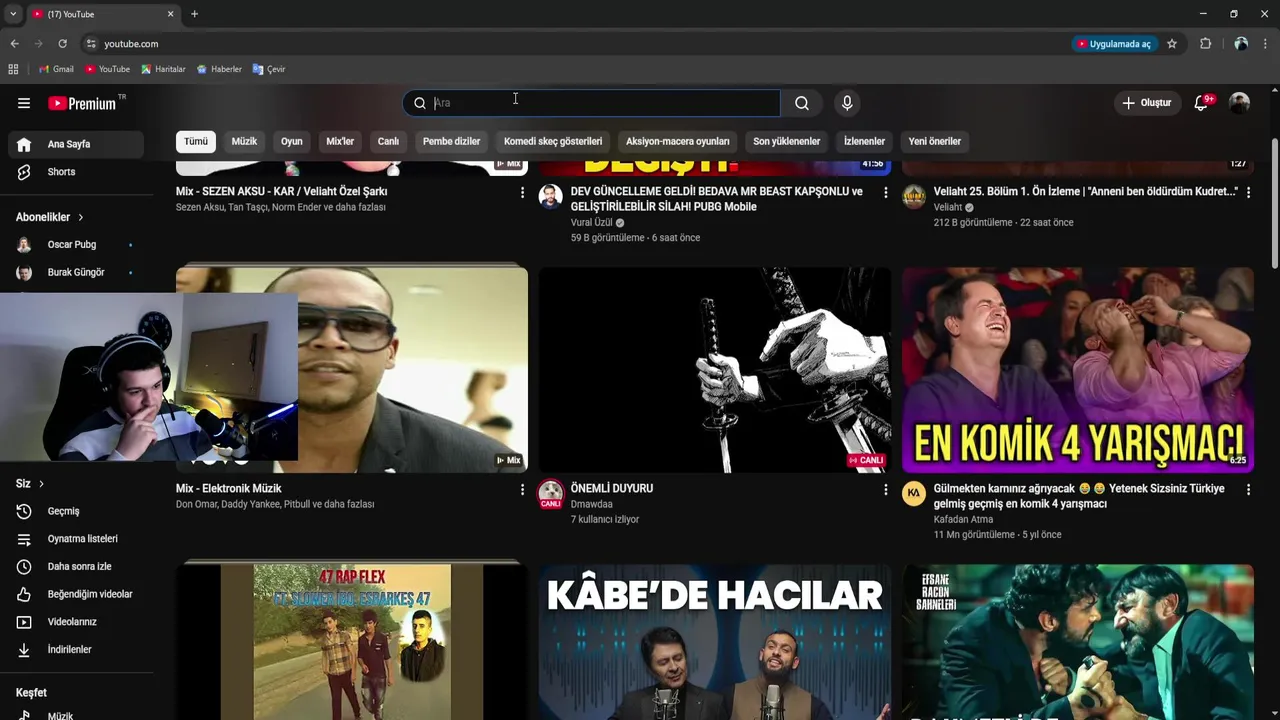Open the hamburger guide menu
The image size is (1280, 720).
pos(24,103)
